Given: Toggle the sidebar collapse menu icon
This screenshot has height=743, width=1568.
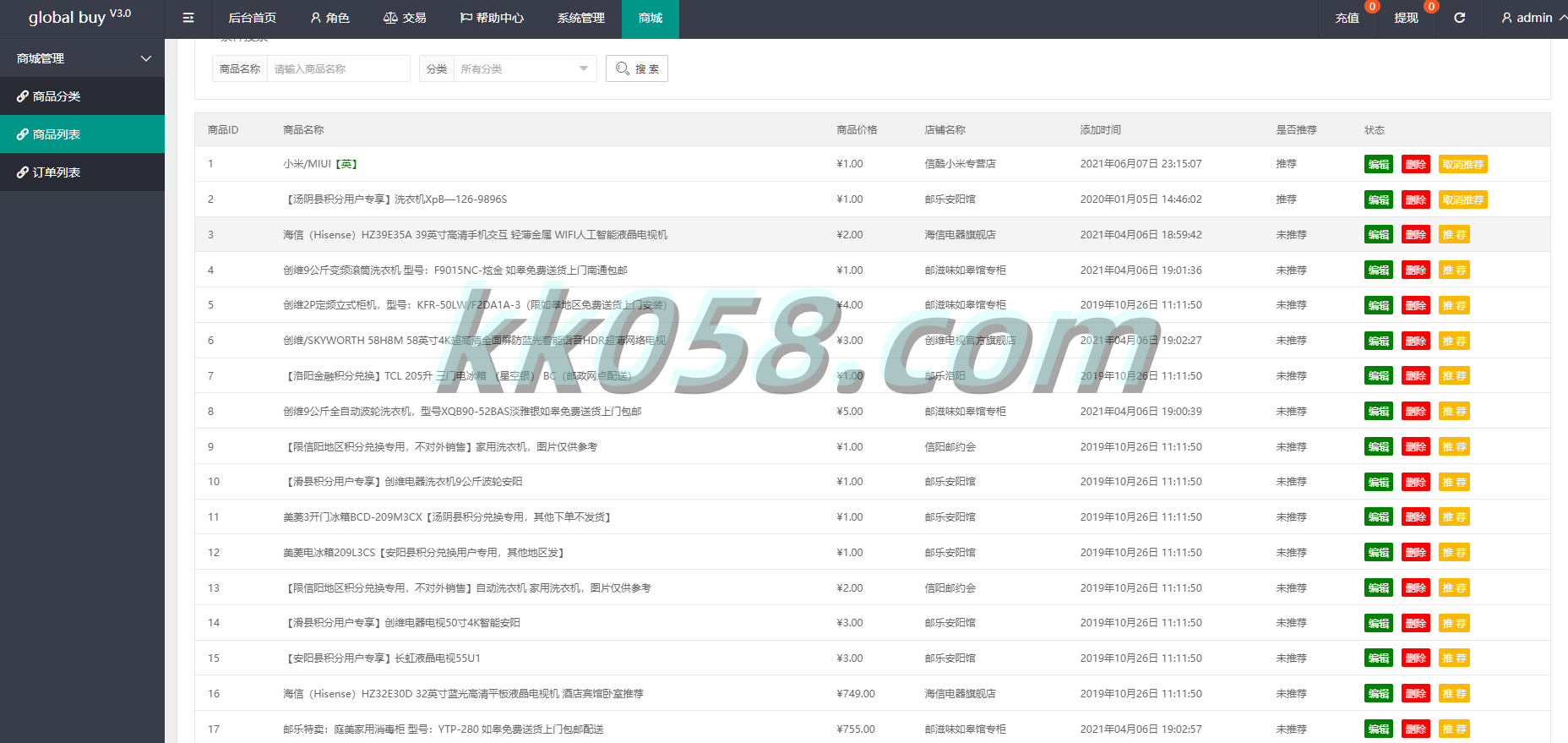Looking at the screenshot, I should tap(188, 18).
